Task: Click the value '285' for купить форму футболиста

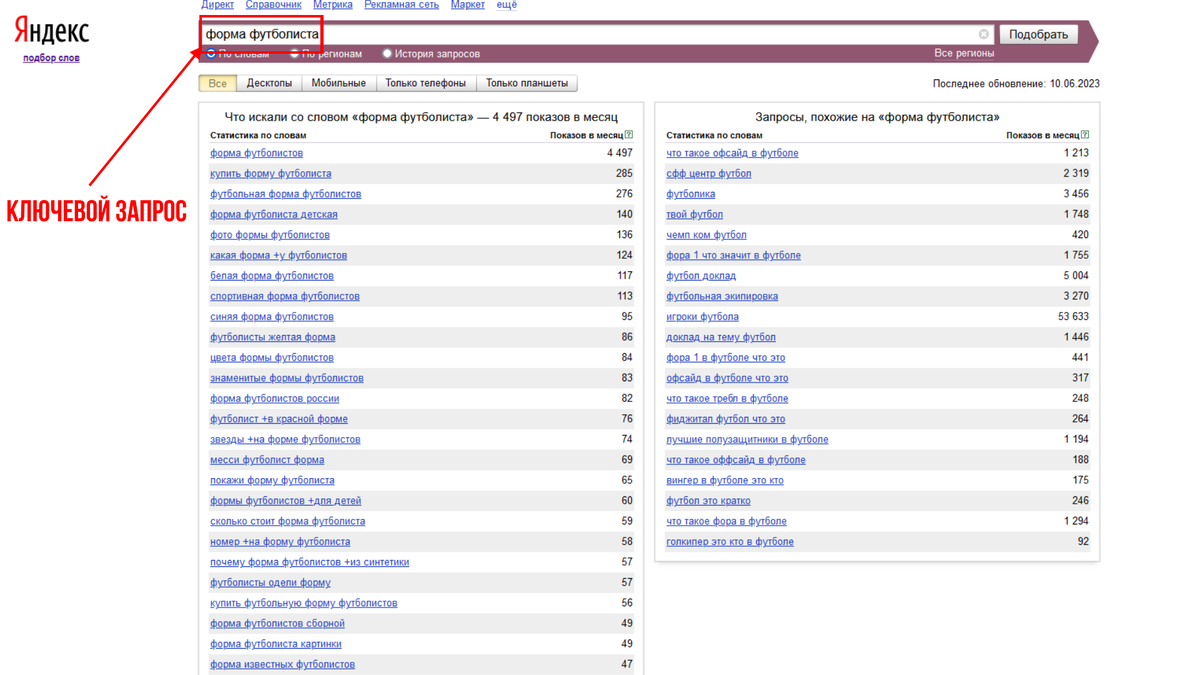Action: [x=624, y=173]
